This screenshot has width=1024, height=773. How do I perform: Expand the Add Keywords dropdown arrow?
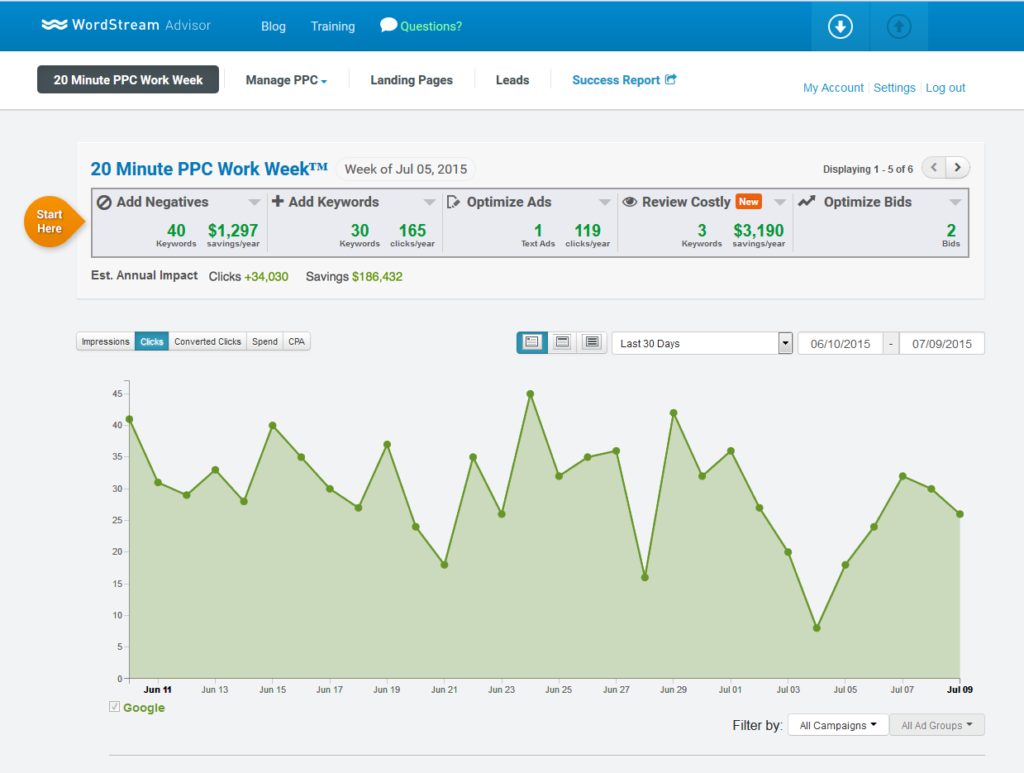(429, 202)
